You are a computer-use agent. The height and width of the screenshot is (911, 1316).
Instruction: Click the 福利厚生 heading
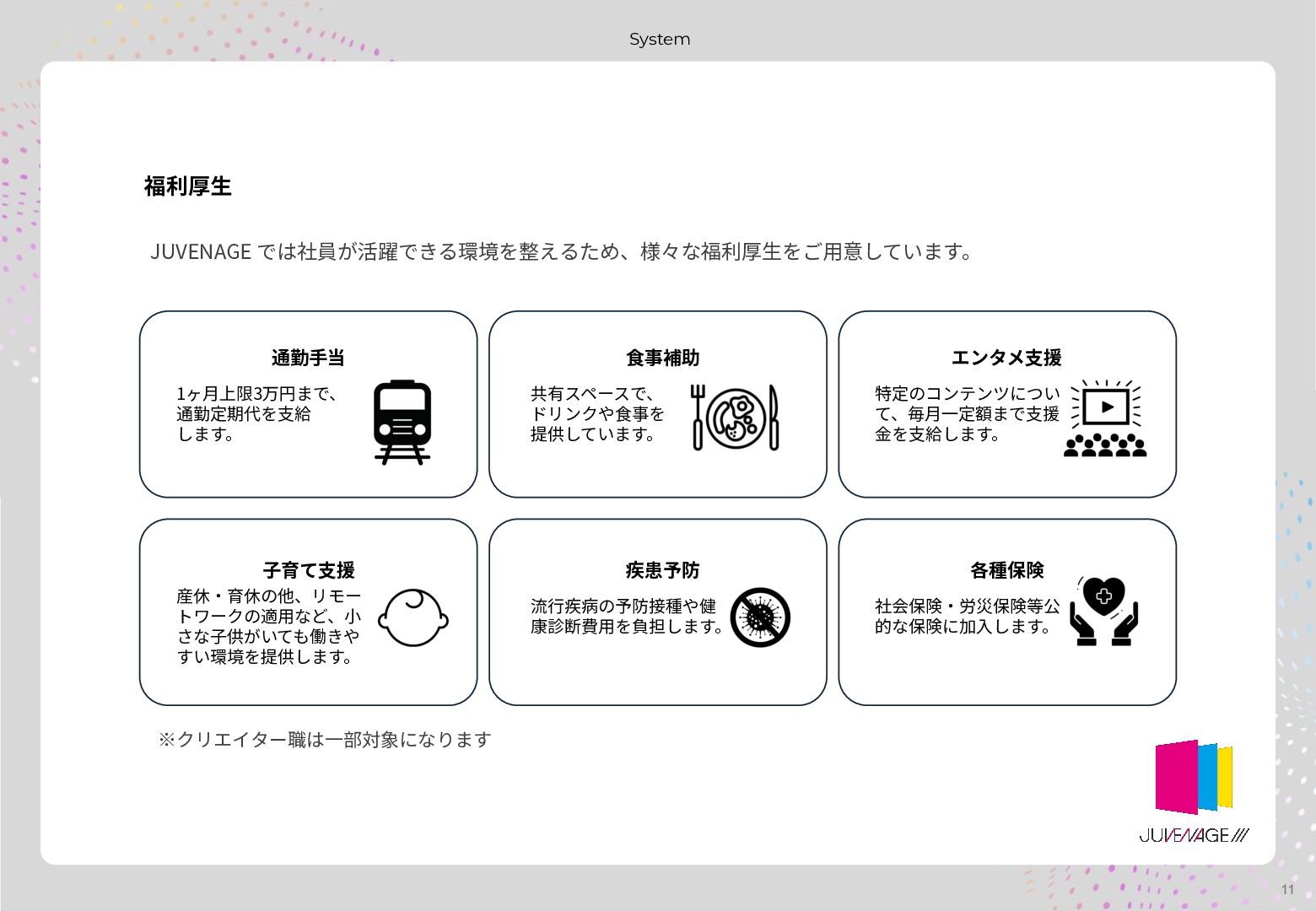click(187, 186)
